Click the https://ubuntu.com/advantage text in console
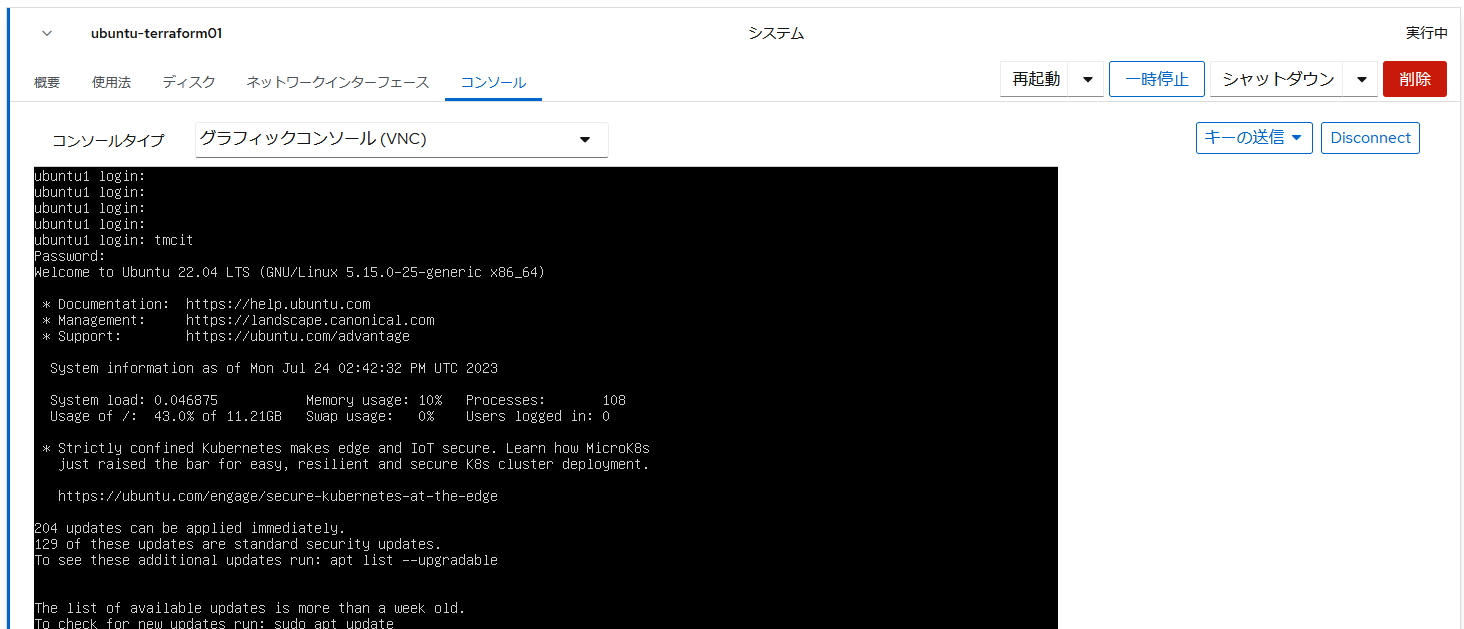Screen dimensions: 1464x629 pos(298,336)
